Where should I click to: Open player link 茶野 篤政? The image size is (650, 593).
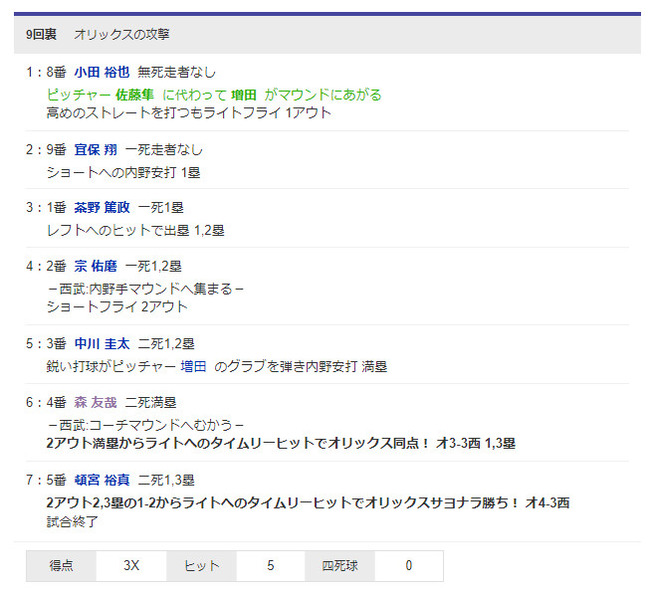point(102,207)
